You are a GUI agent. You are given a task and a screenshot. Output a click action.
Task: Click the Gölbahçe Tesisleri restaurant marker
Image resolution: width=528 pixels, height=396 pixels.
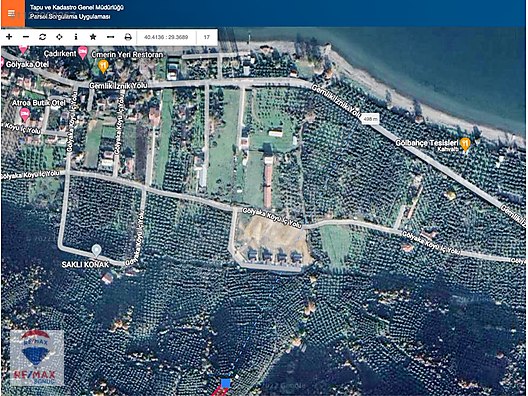pyautogui.click(x=465, y=144)
